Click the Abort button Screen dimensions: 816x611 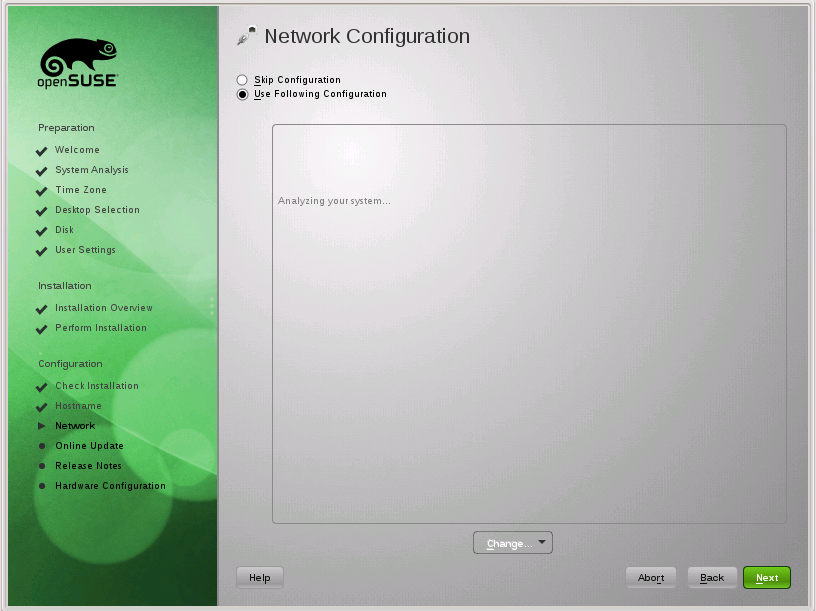[x=651, y=578]
